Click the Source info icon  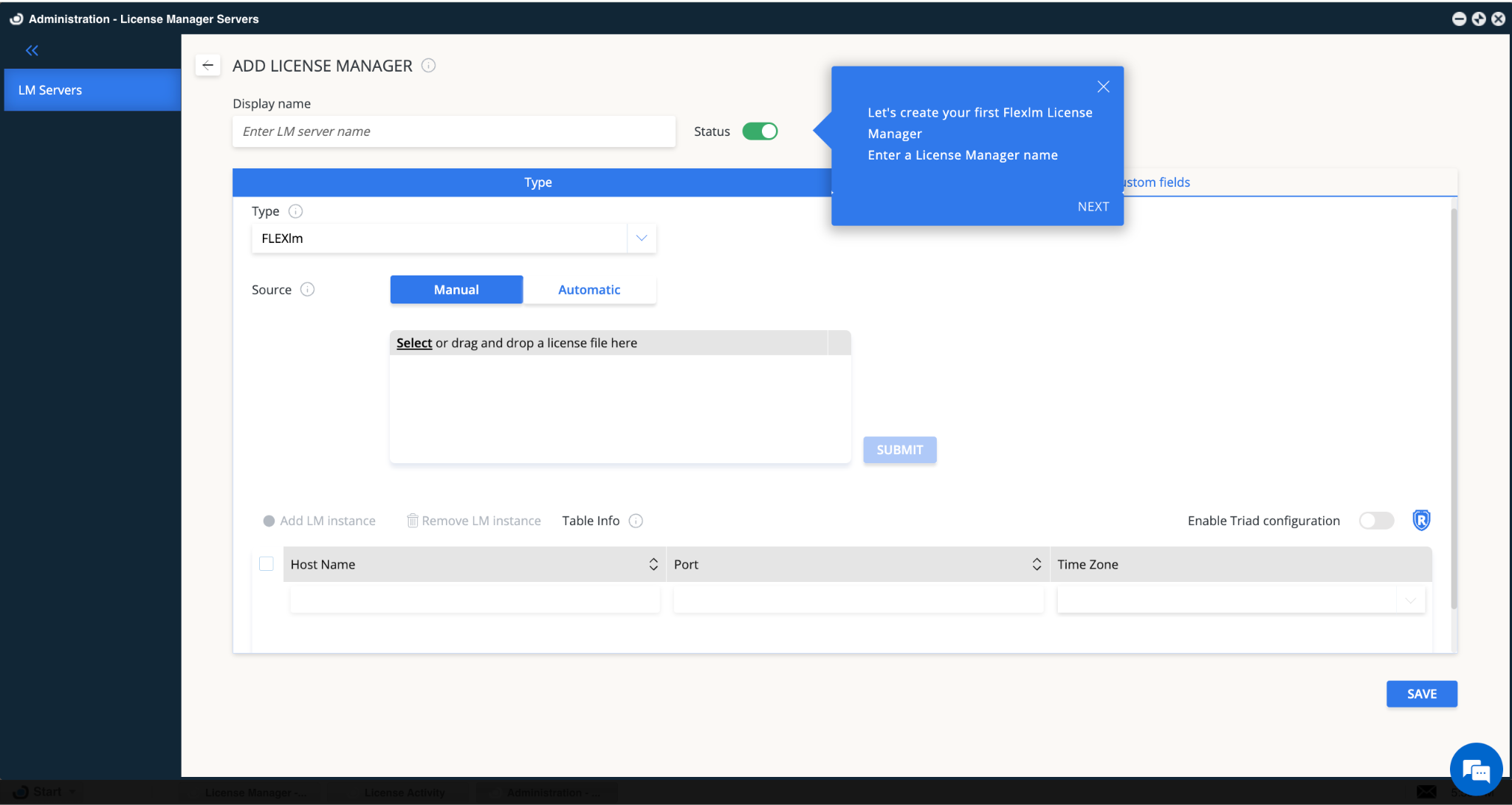[309, 290]
